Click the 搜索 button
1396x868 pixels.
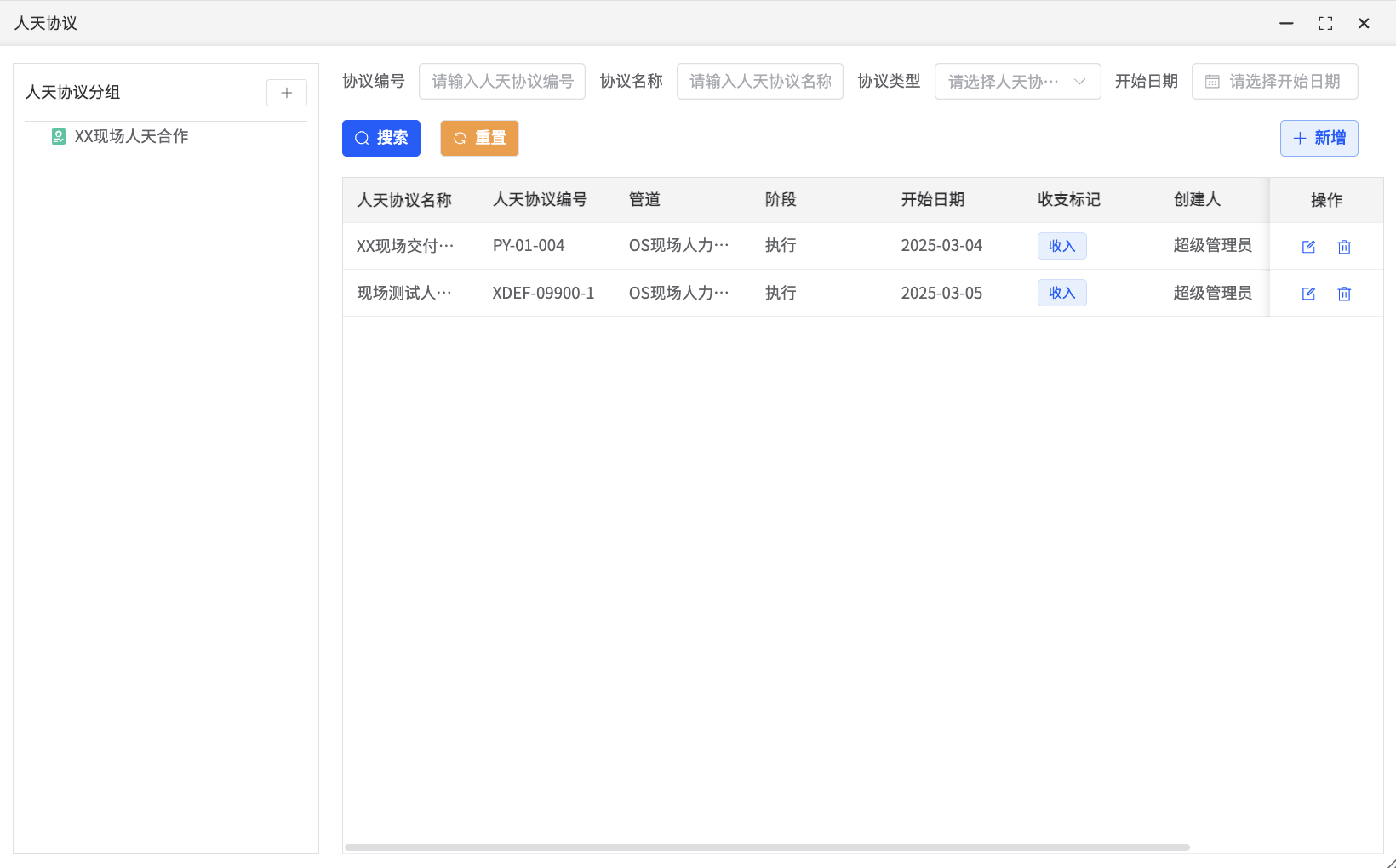click(x=381, y=138)
